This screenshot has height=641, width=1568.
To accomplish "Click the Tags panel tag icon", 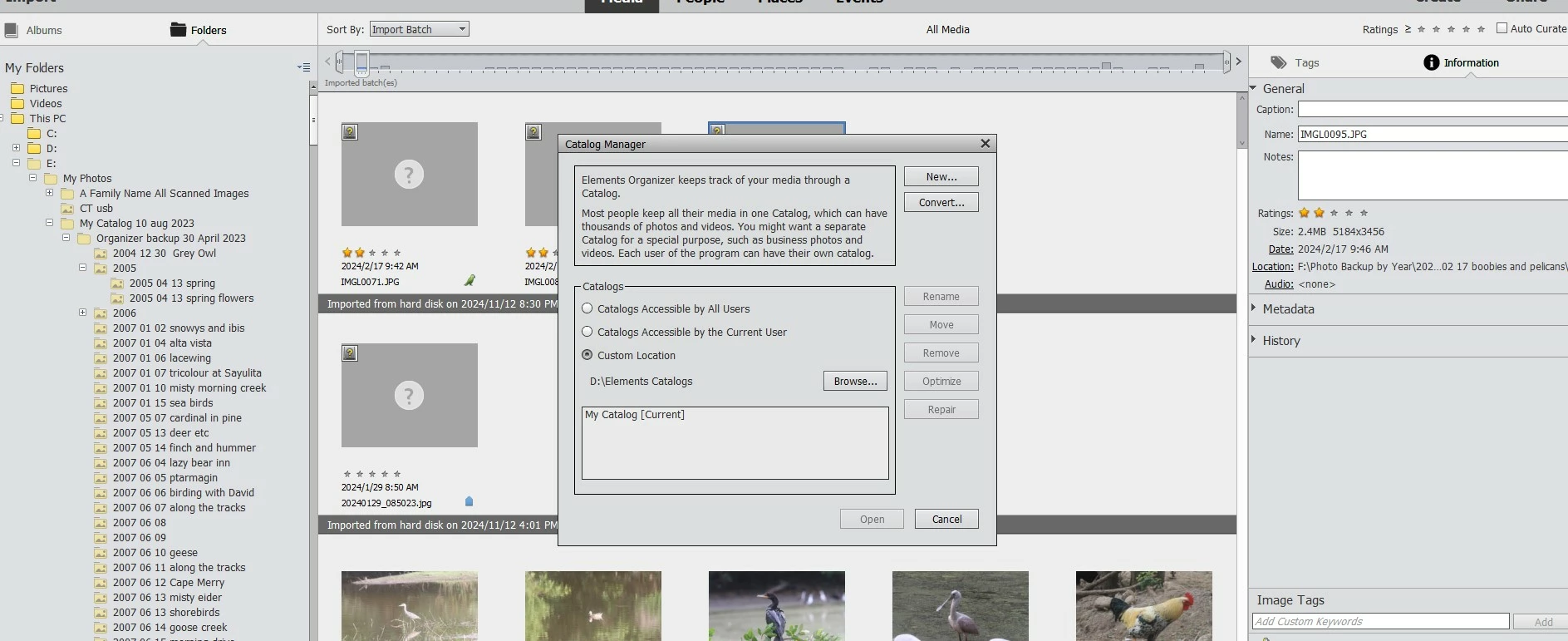I will click(x=1279, y=62).
